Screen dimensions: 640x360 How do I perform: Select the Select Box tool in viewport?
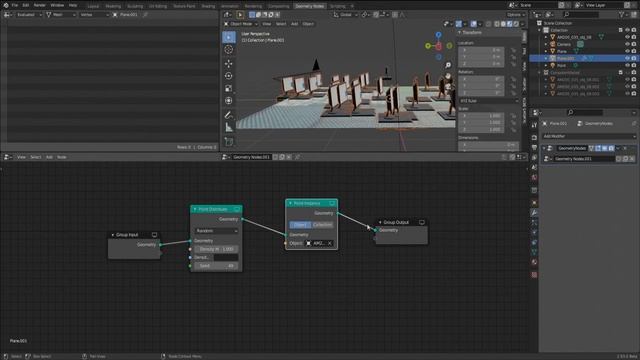(x=229, y=38)
